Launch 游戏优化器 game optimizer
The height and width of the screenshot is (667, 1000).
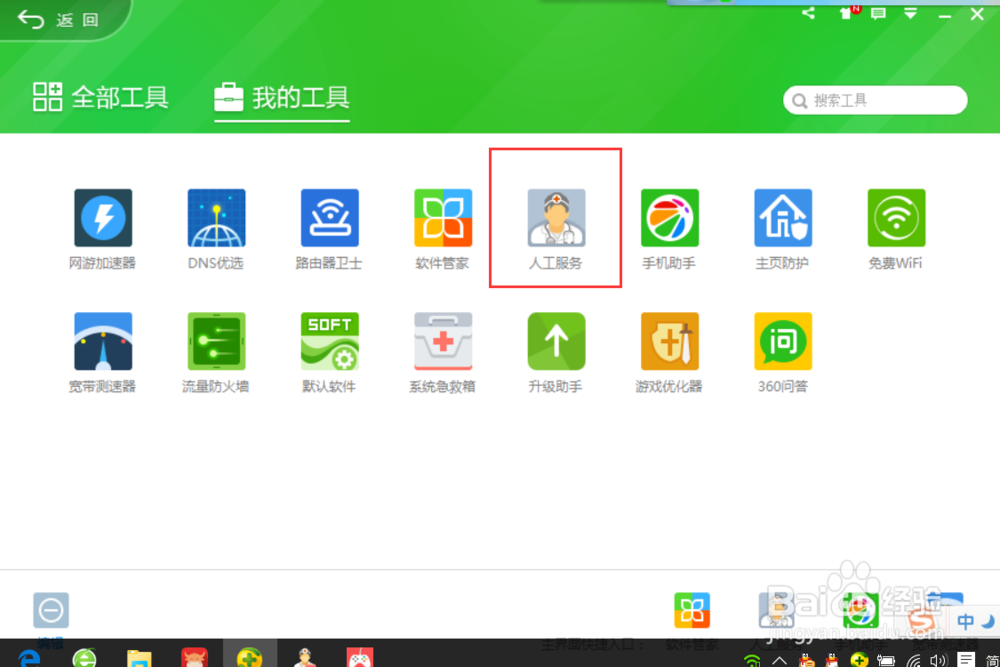670,341
